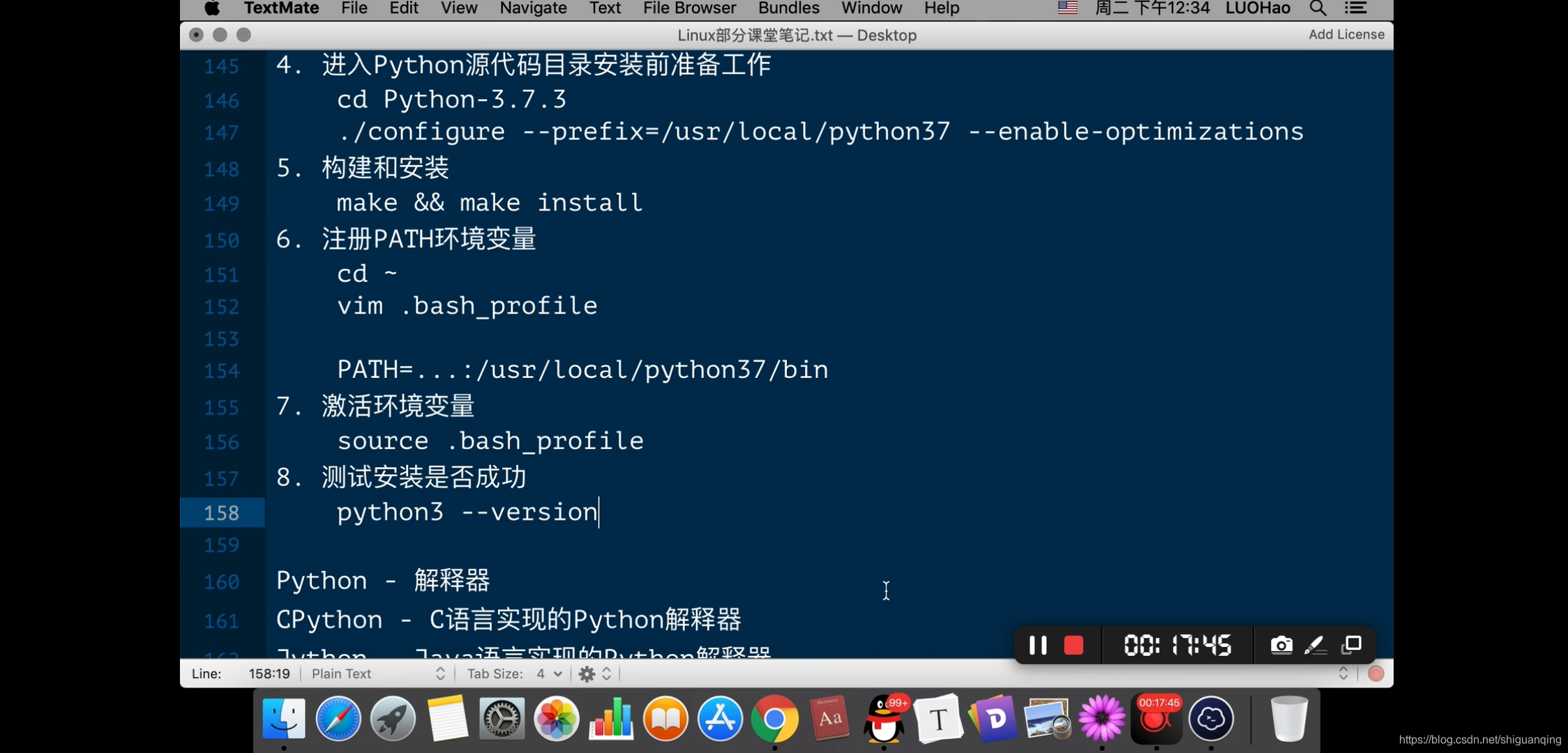Screen dimensions: 1568x753
Task: Click the Add License button
Action: [x=1345, y=34]
